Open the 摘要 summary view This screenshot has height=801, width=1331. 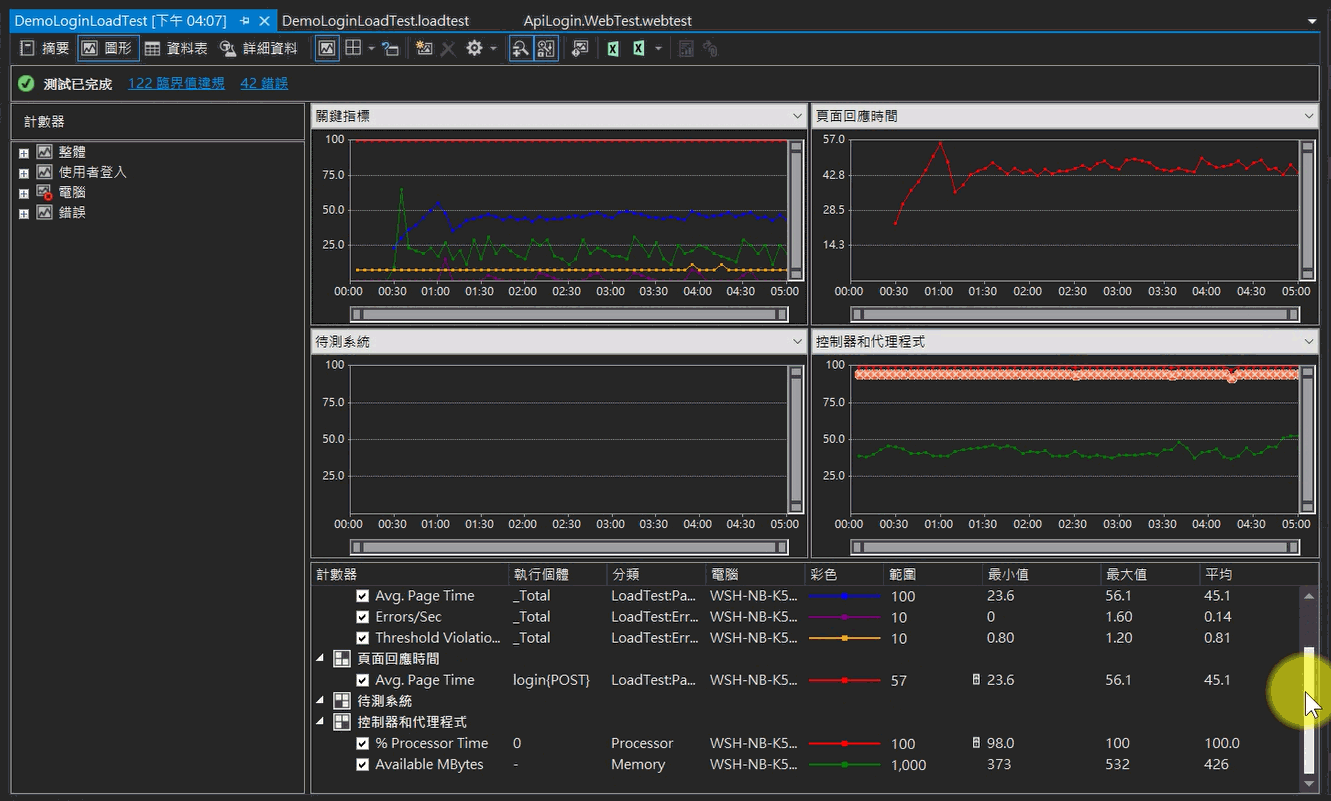pyautogui.click(x=45, y=48)
